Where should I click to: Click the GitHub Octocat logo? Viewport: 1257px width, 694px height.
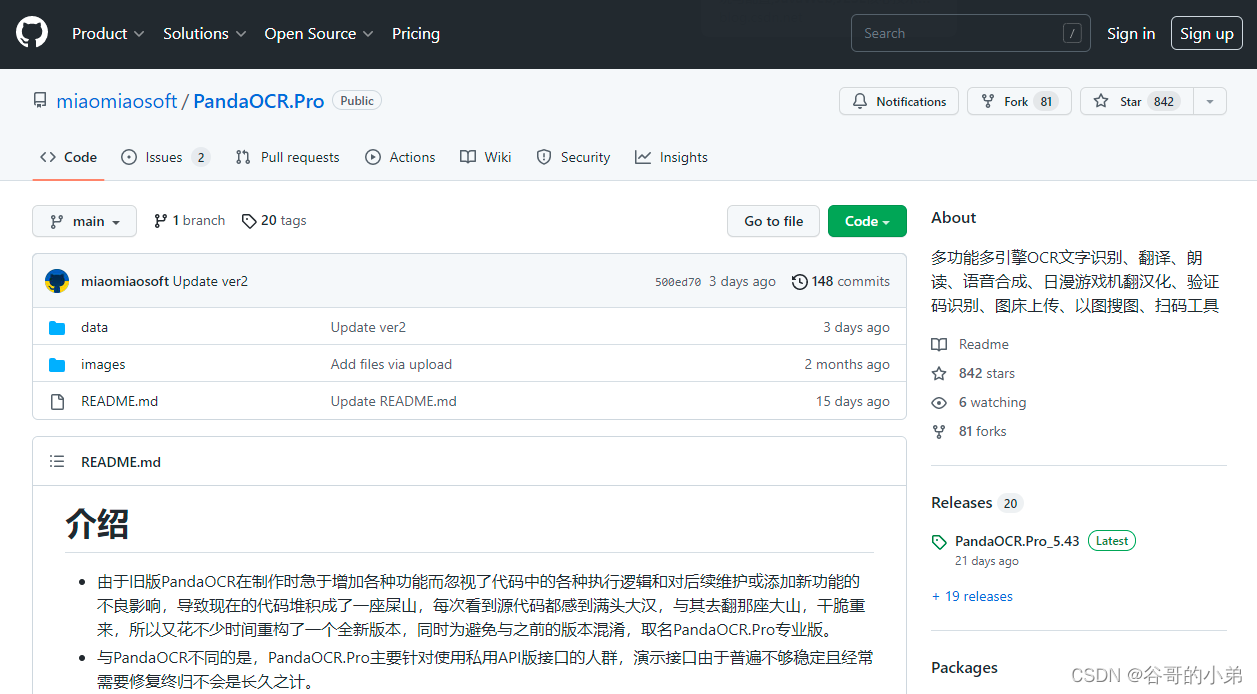click(x=32, y=33)
